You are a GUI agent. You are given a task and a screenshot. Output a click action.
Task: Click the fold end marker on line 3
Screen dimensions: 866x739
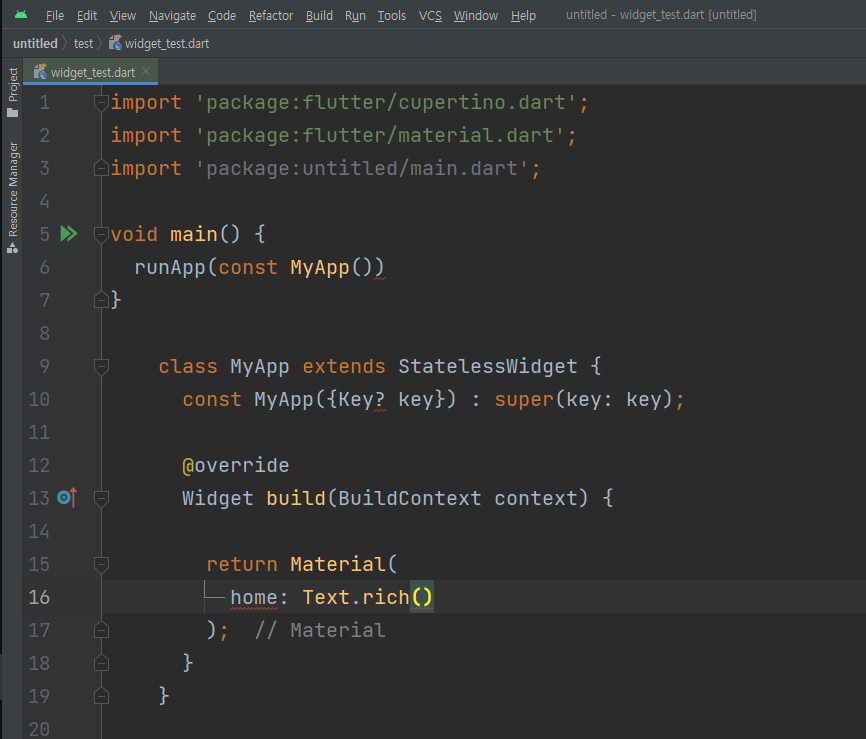(x=101, y=168)
